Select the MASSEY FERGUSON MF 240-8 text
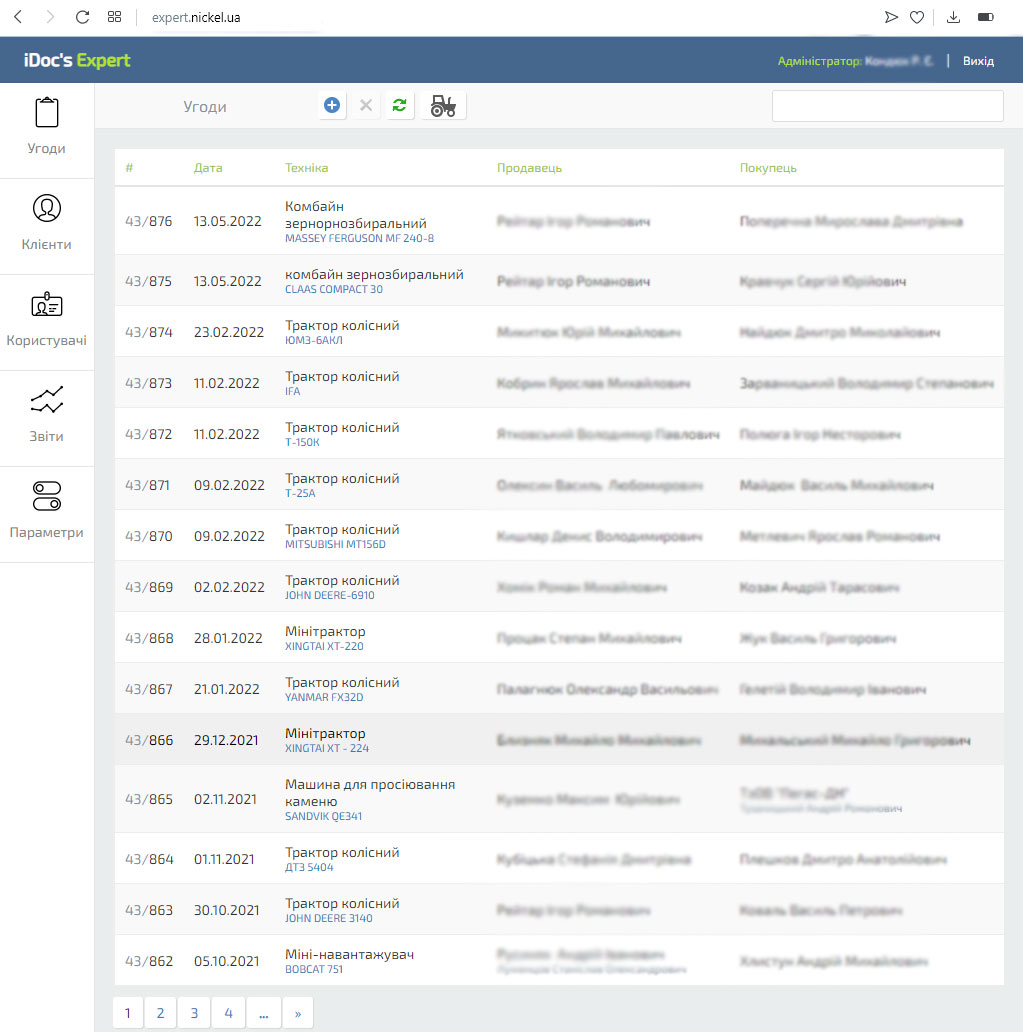Viewport: 1023px width, 1032px height. coord(359,239)
